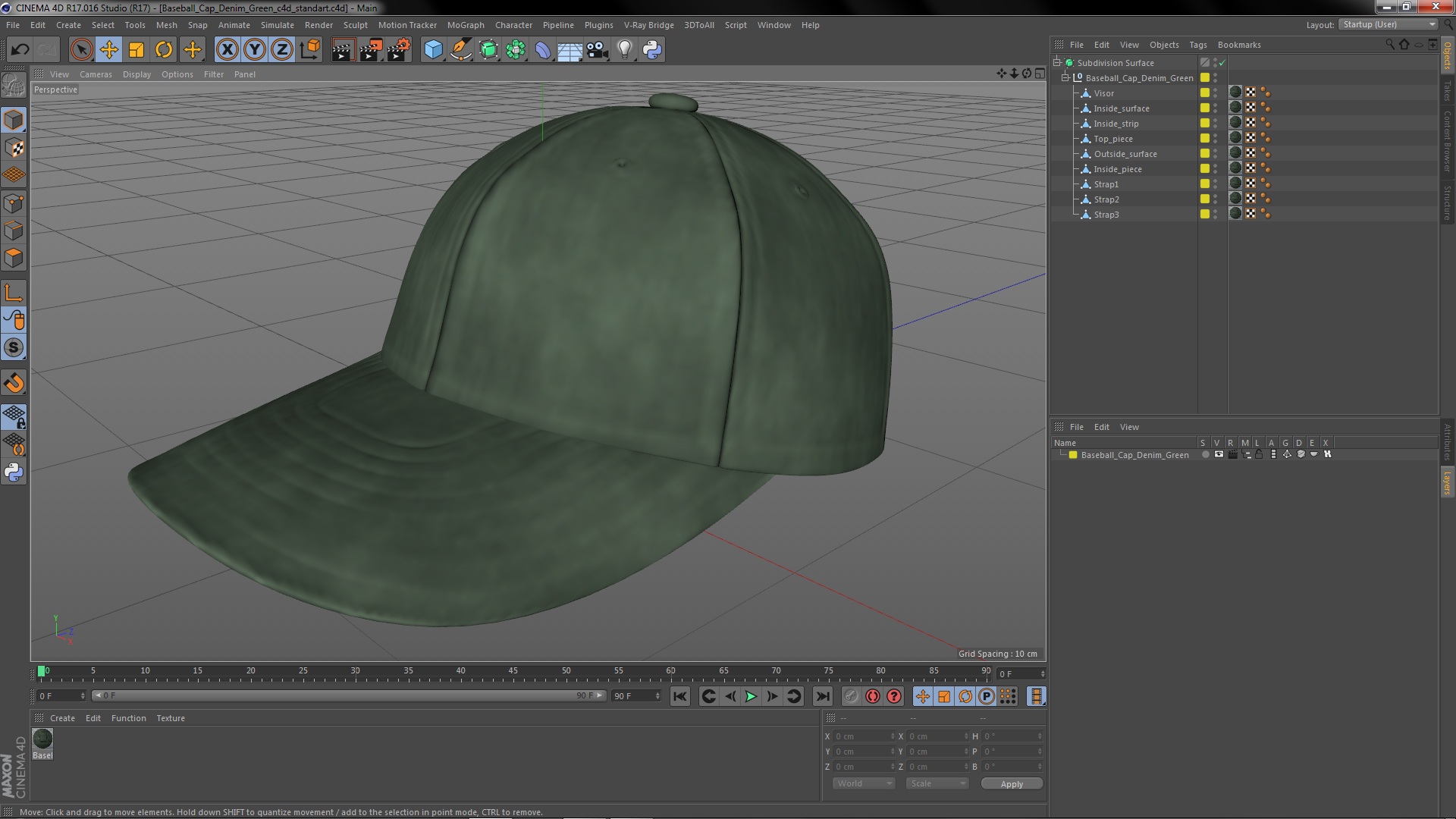Open Edit Render Settings icon
The width and height of the screenshot is (1456, 819).
tap(399, 50)
